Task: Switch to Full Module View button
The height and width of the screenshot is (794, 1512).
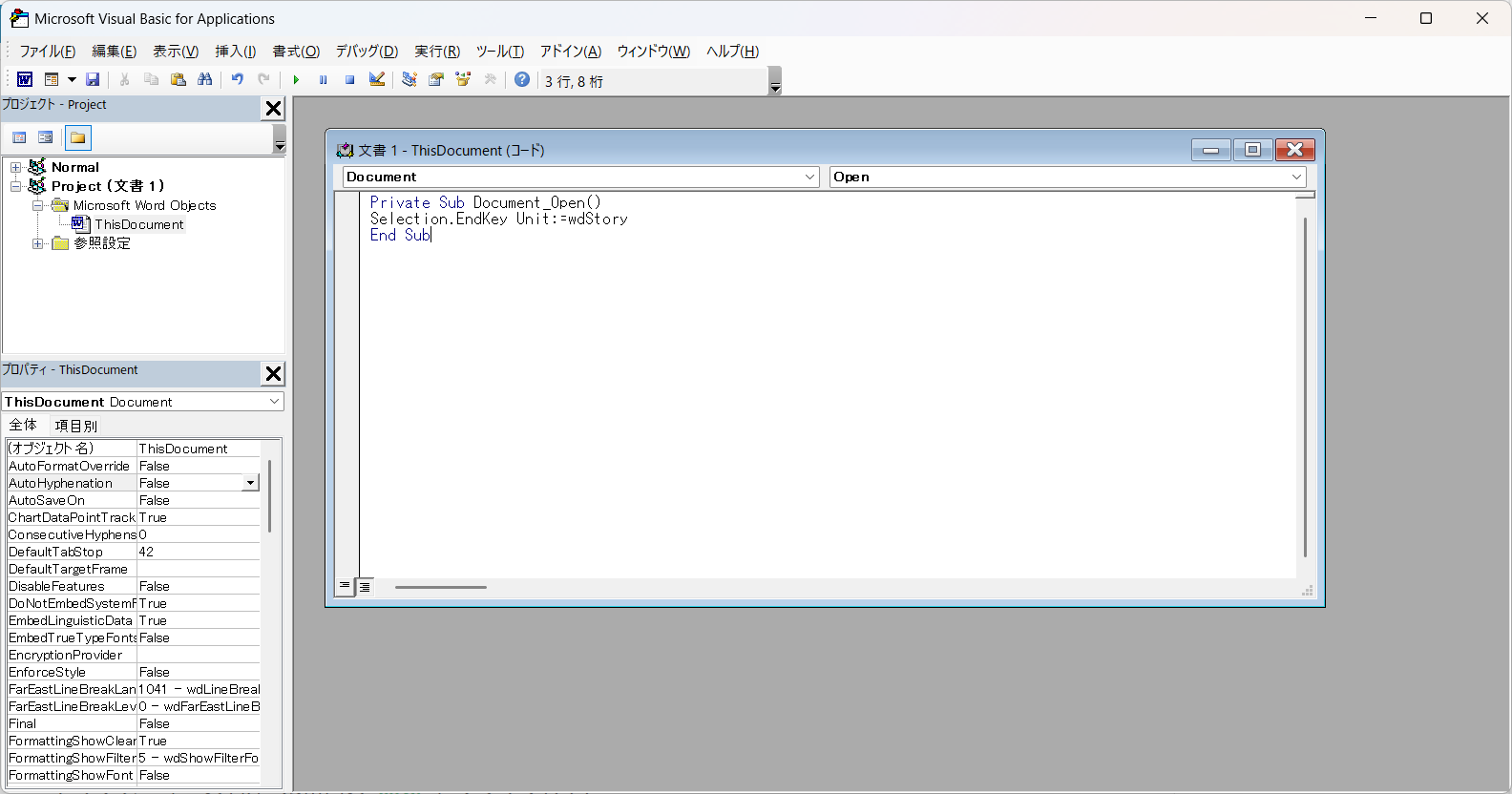Action: pyautogui.click(x=365, y=586)
